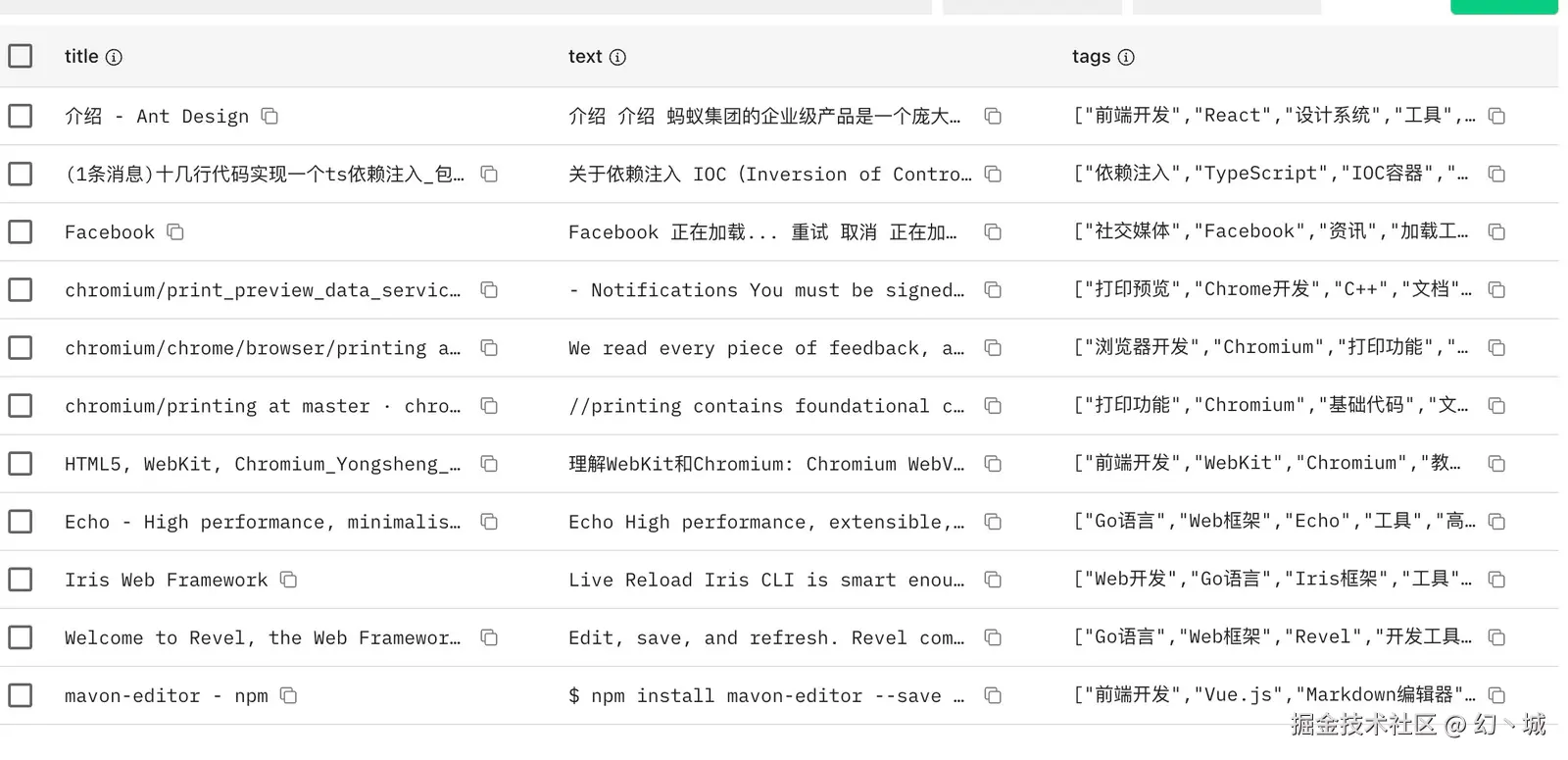This screenshot has height=760, width=1568.
Task: Copy text 'Edit, save, and refresh' cell
Action: click(x=993, y=637)
